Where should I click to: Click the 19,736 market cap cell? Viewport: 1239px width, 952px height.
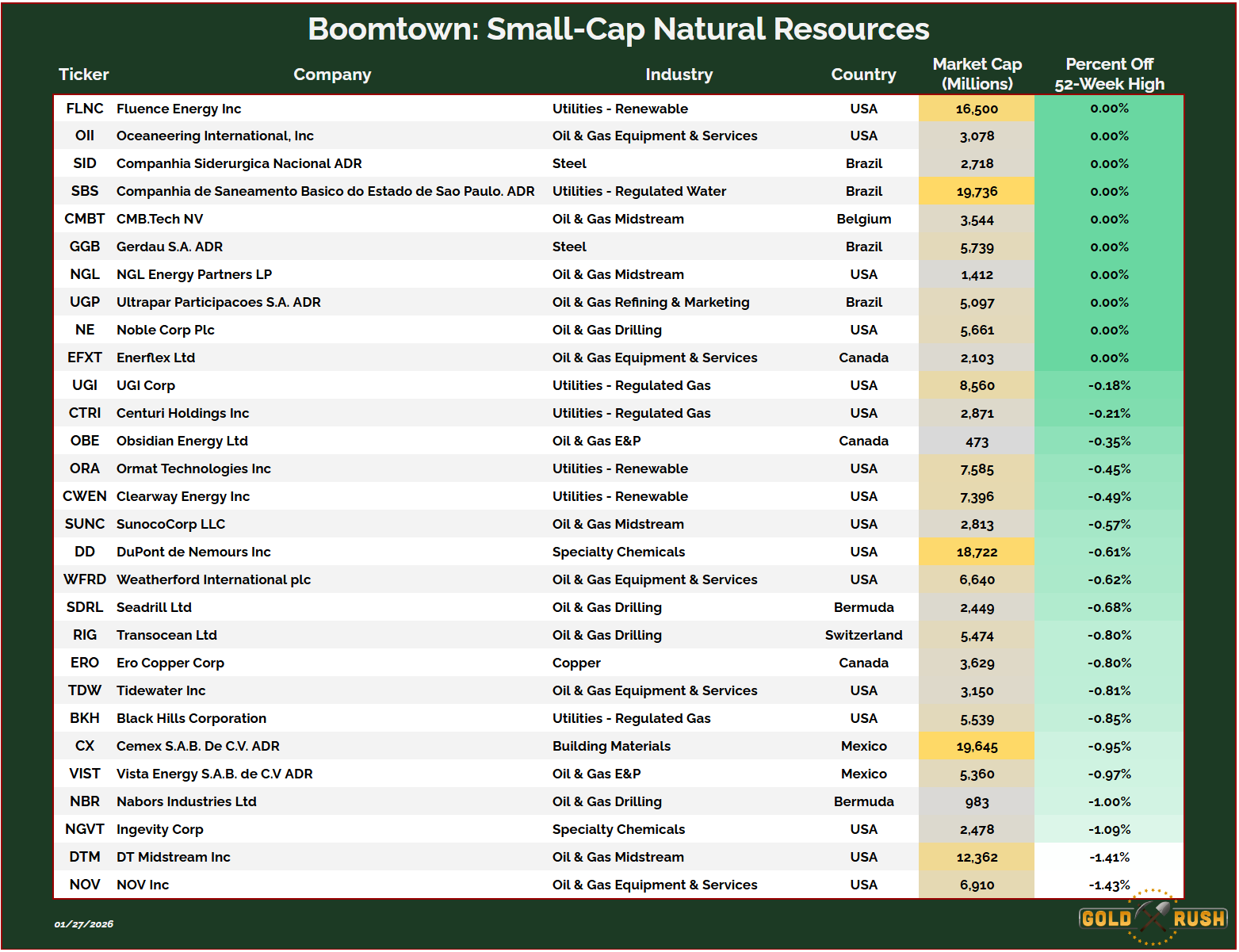tap(977, 192)
